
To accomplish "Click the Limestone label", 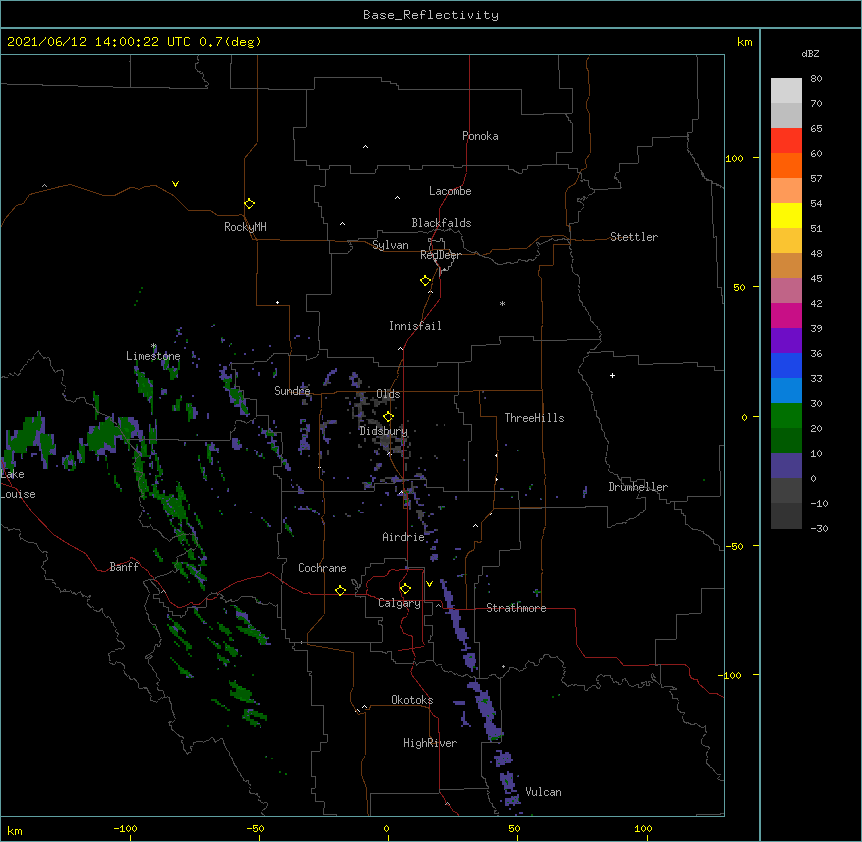I will coord(153,356).
